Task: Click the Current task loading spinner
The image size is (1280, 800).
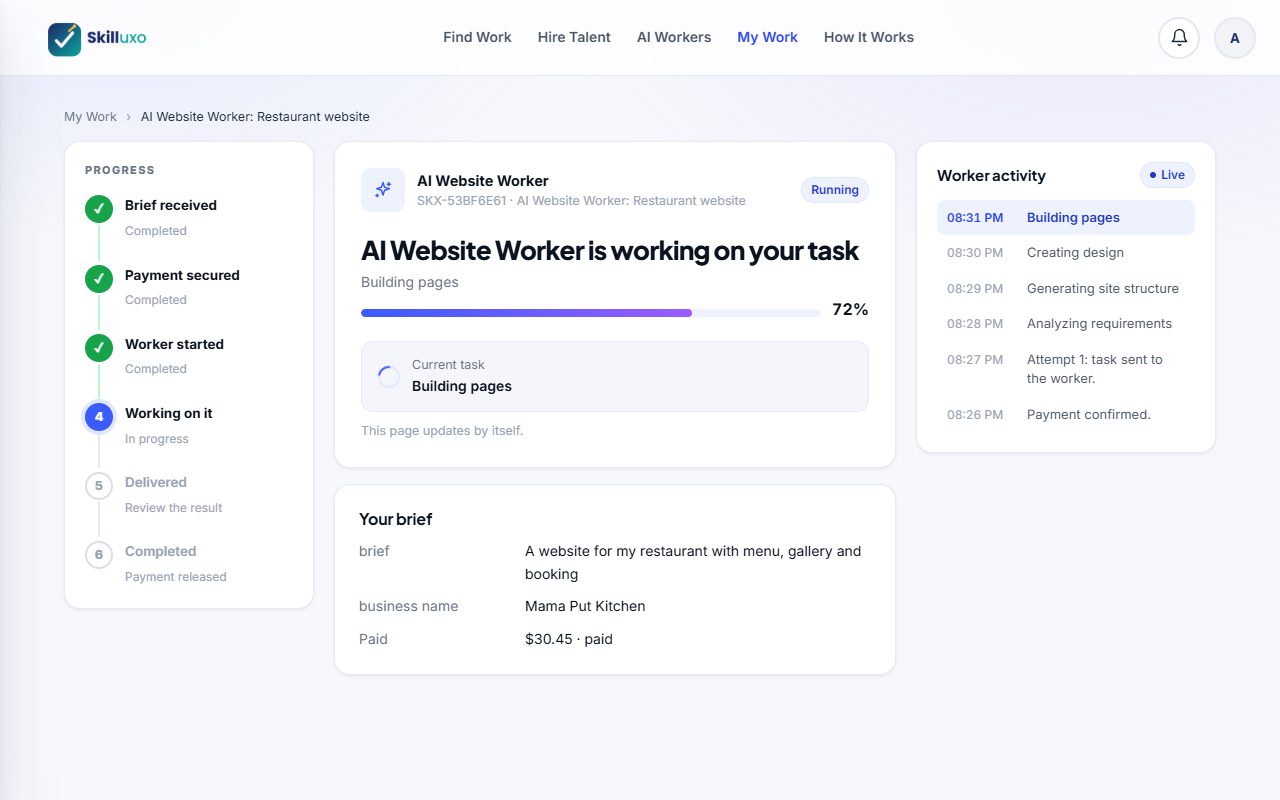Action: pos(389,377)
